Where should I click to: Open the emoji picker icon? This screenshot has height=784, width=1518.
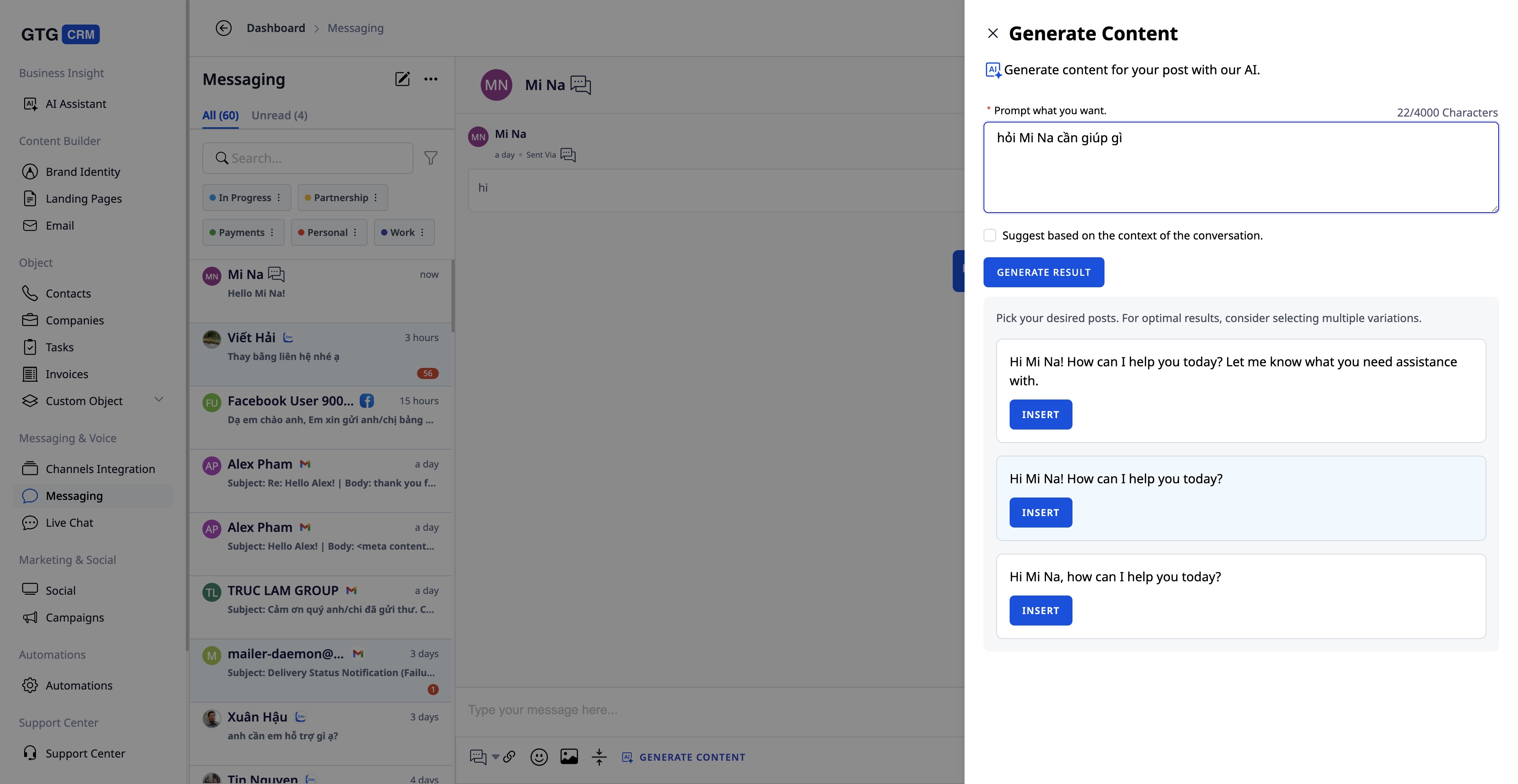tap(538, 757)
